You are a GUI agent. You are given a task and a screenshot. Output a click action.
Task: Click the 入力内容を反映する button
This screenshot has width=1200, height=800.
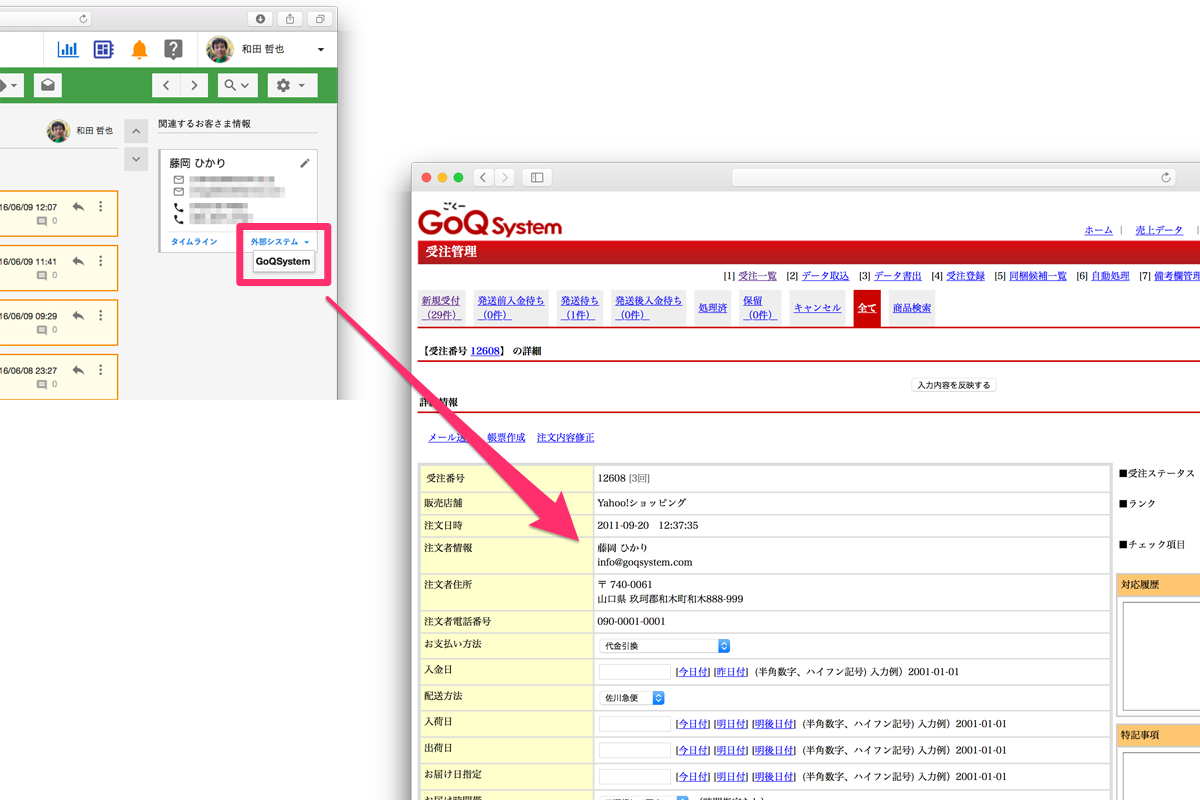[954, 385]
